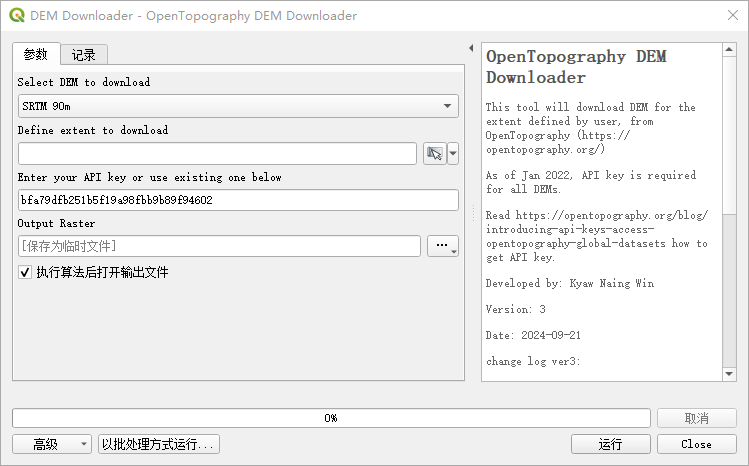Click 'Developed by: Kyaw Naing Win' text
This screenshot has height=466, width=749.
(x=570, y=283)
